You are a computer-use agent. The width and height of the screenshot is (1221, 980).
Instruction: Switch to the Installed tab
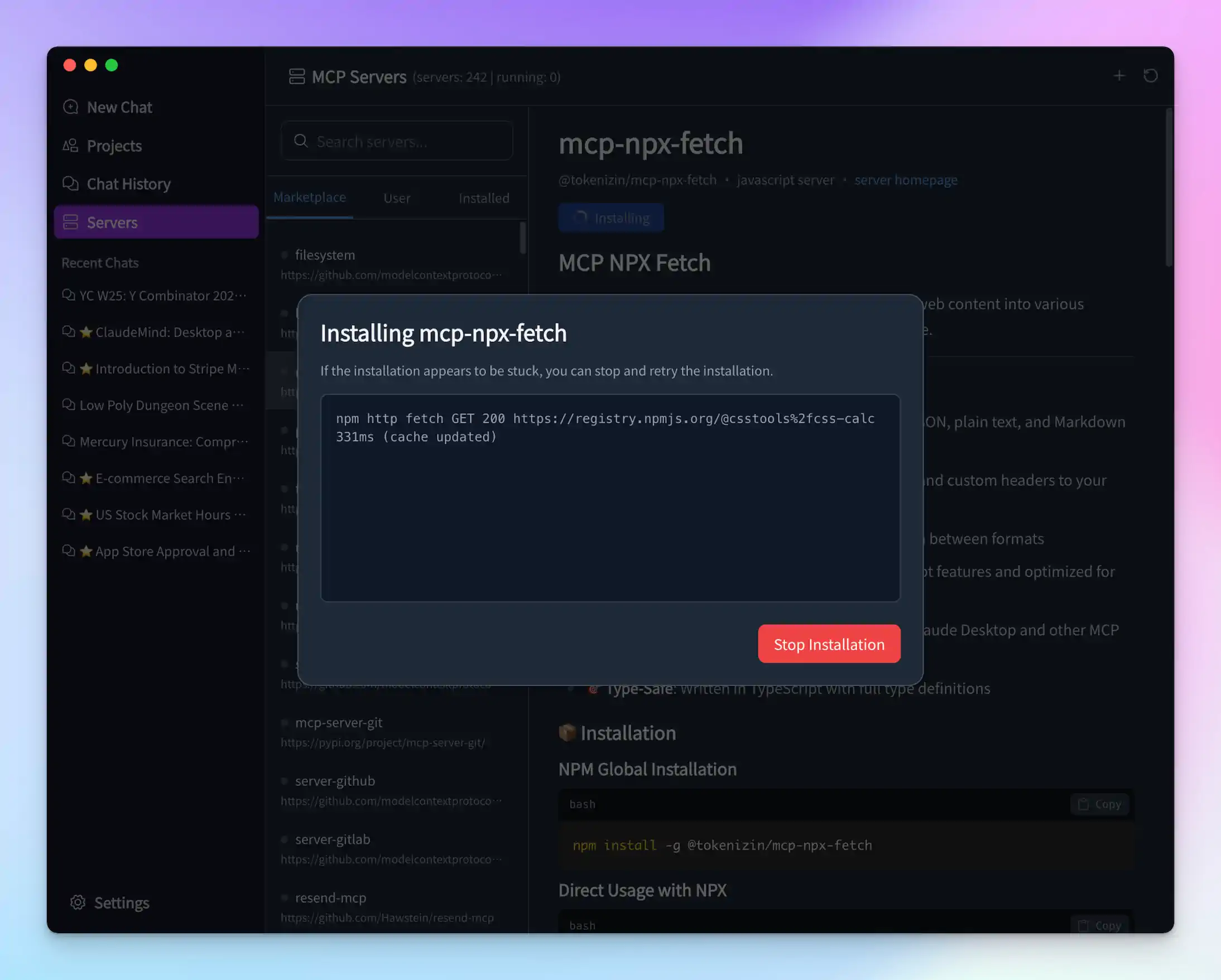click(x=483, y=197)
